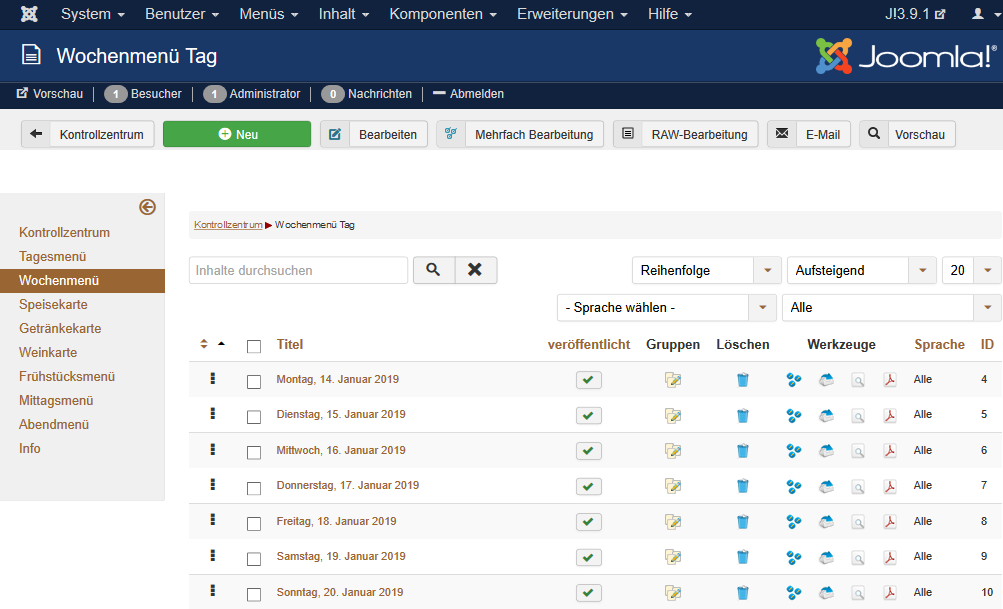Viewport: 1003px width, 609px height.
Task: Clear search with the X button
Action: [476, 270]
